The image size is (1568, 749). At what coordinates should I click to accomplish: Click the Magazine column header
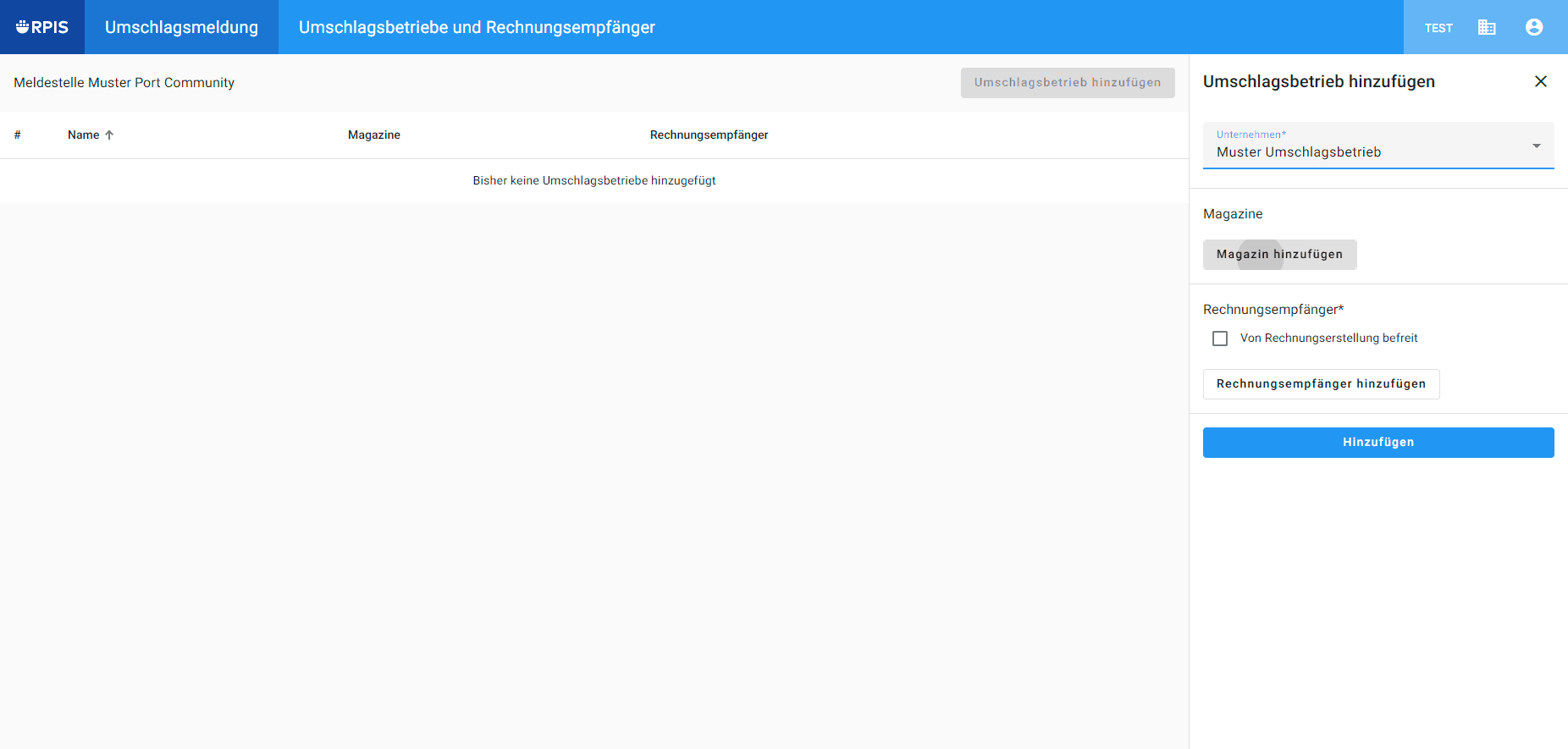(374, 135)
